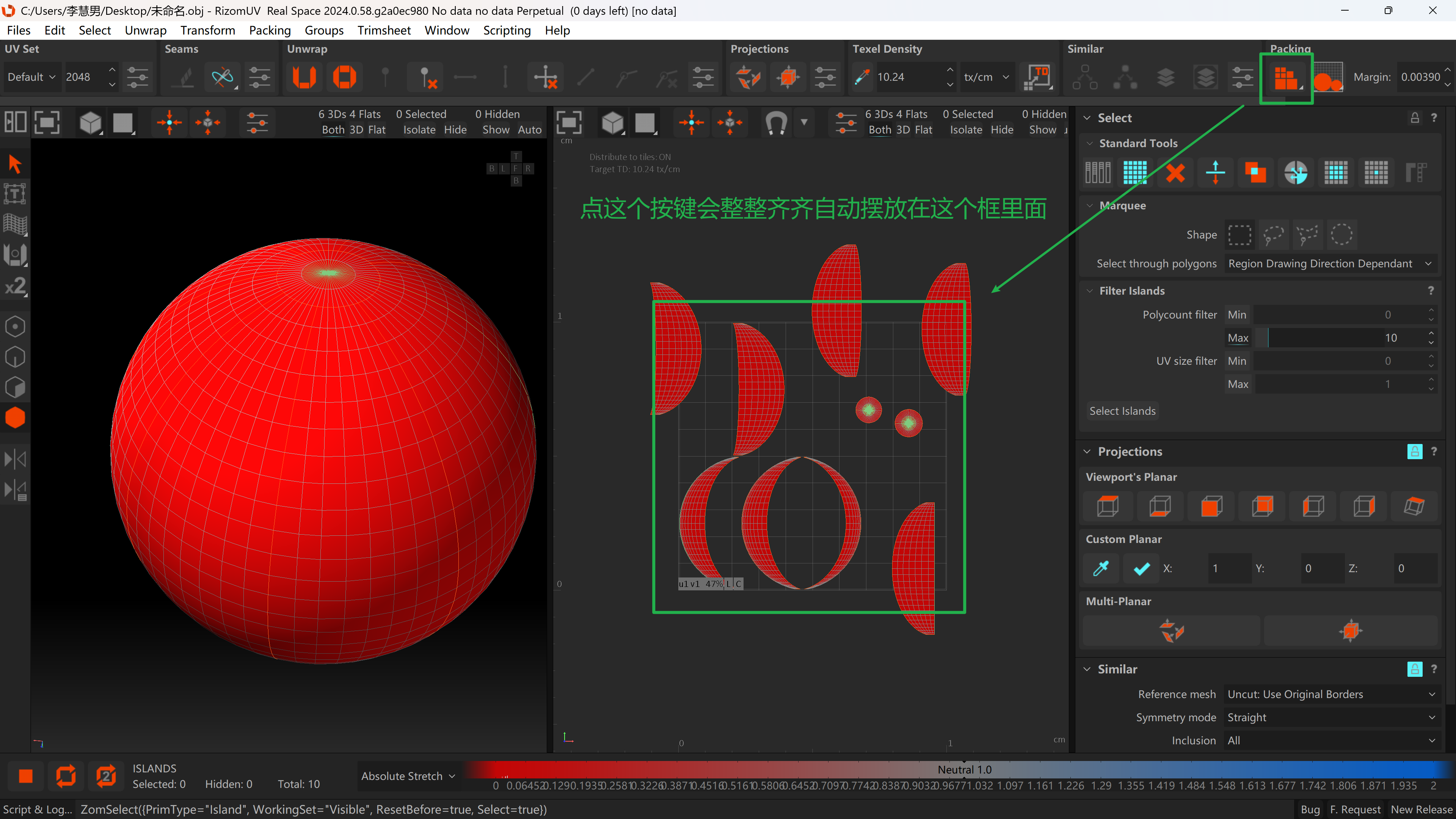The height and width of the screenshot is (819, 1456).
Task: Click the x2 tool icon in sidebar
Action: [15, 286]
